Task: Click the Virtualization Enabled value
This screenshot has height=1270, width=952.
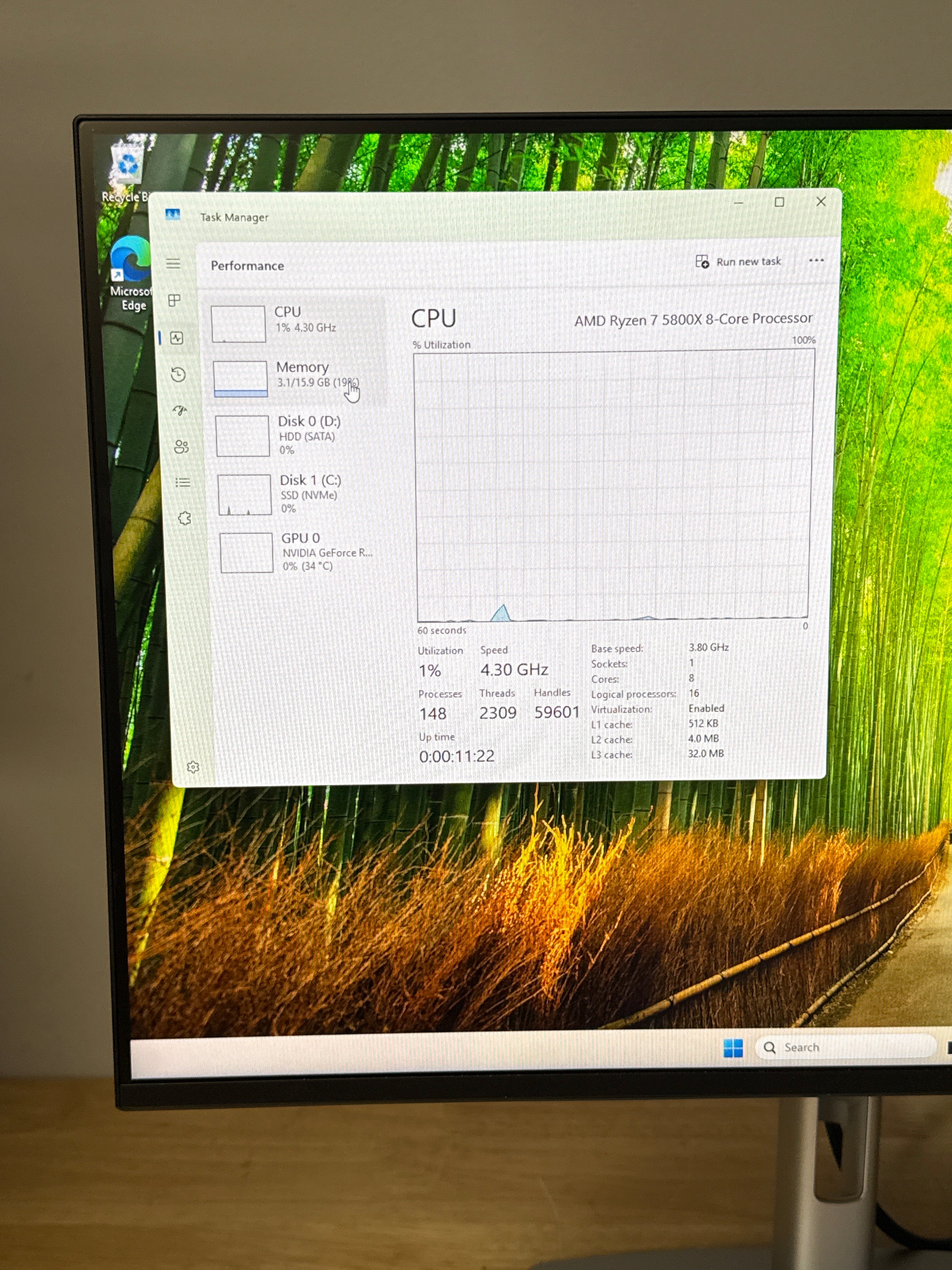Action: coord(706,708)
